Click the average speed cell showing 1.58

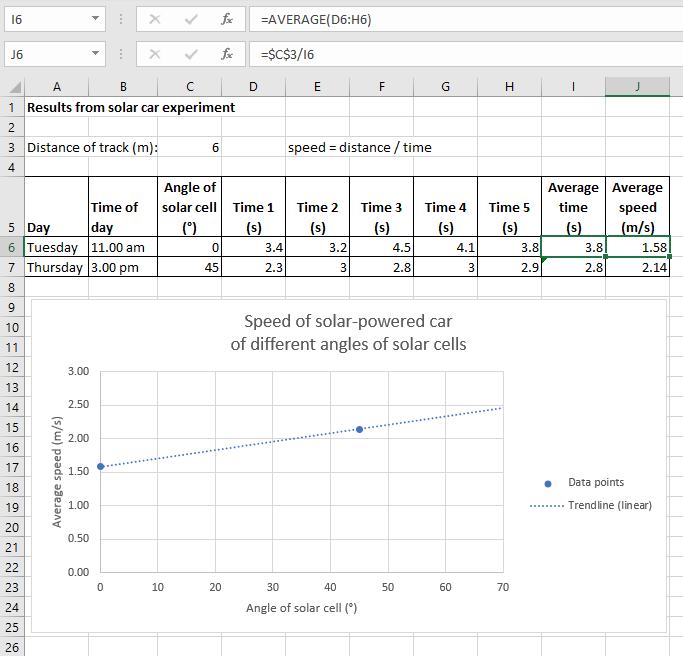coord(638,247)
